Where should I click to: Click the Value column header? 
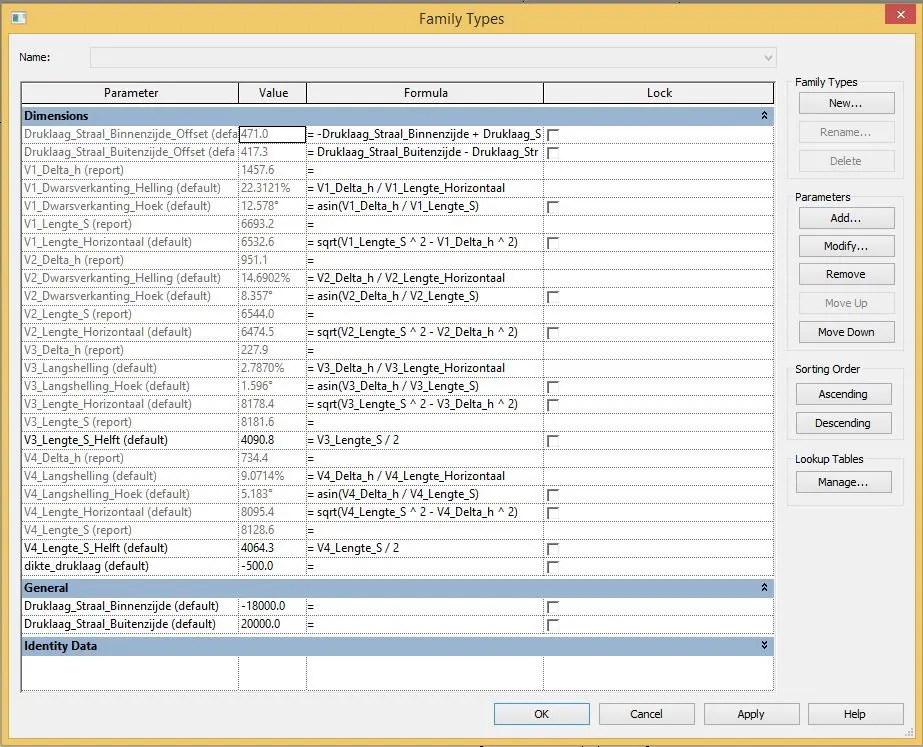coord(273,93)
